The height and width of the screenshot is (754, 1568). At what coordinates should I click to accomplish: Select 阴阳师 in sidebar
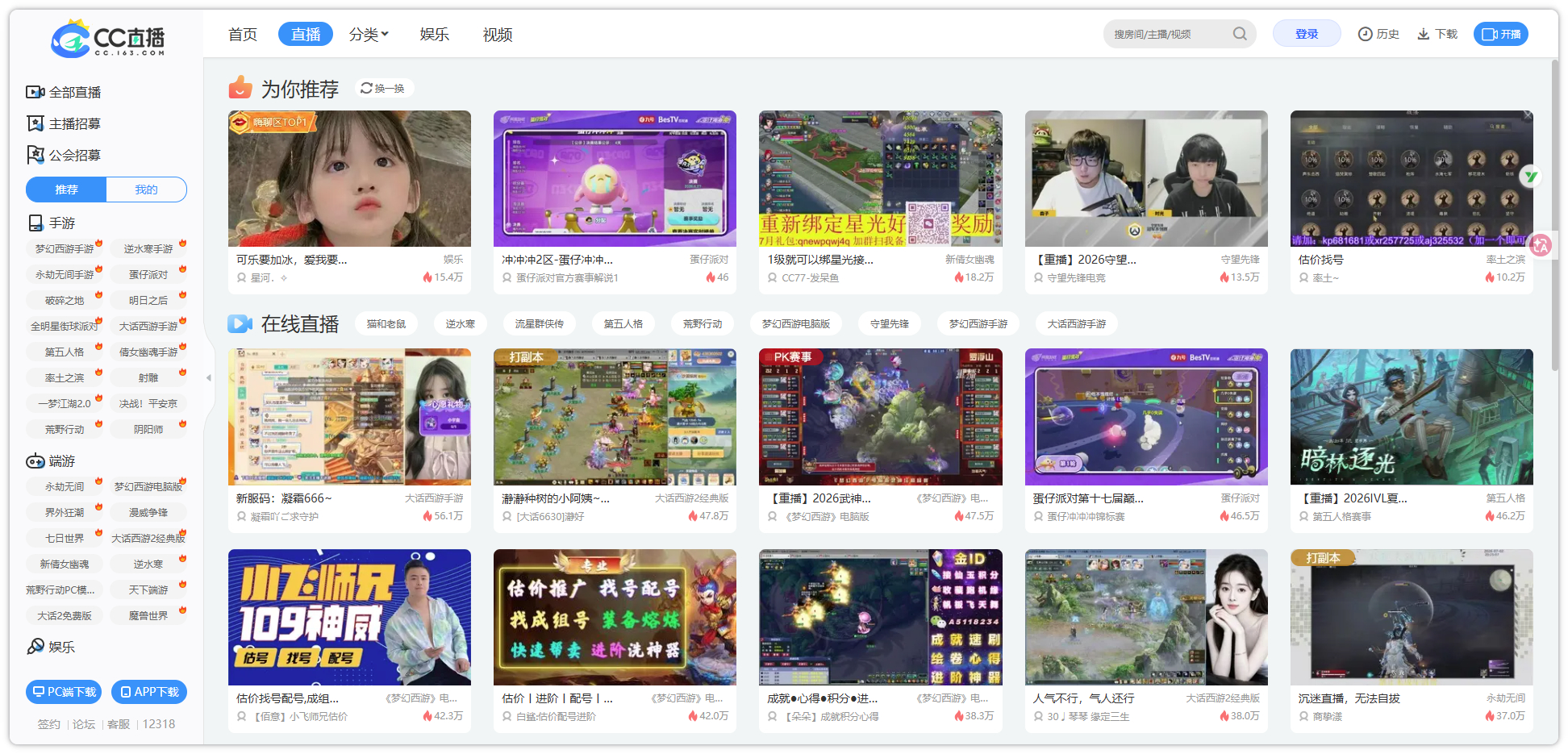[148, 429]
